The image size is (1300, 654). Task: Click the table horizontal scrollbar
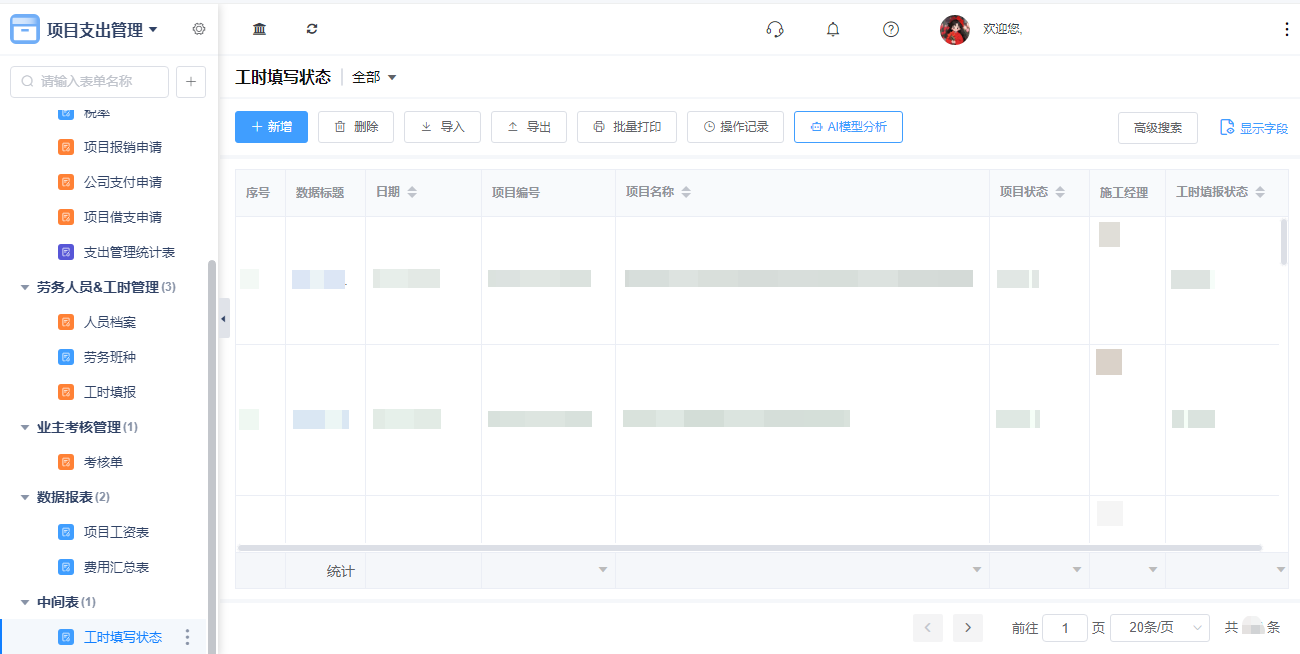pos(749,548)
